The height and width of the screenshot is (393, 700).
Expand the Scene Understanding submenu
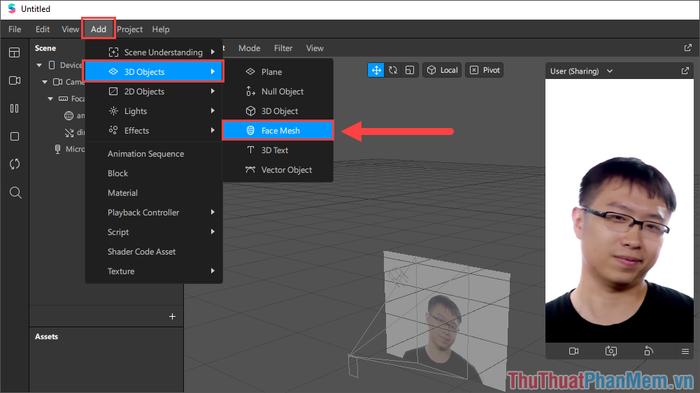tap(154, 52)
